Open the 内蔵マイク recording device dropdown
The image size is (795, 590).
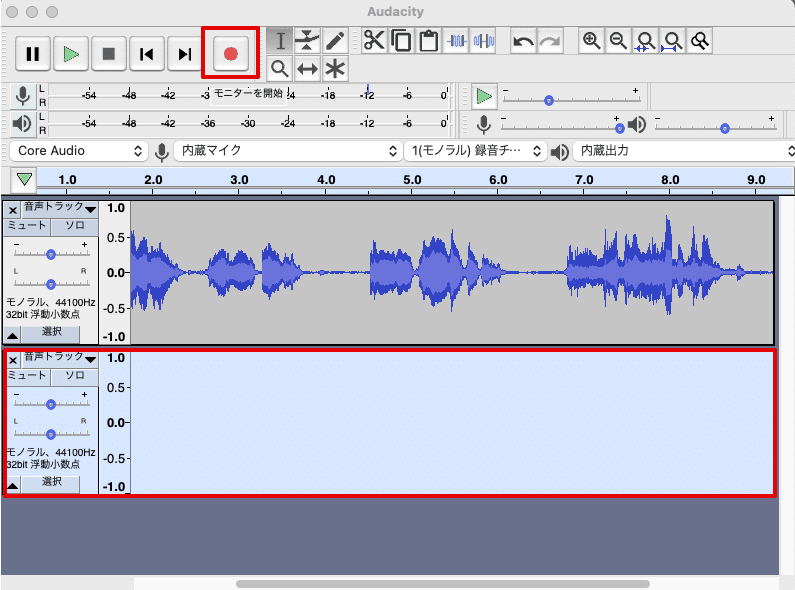click(x=288, y=151)
